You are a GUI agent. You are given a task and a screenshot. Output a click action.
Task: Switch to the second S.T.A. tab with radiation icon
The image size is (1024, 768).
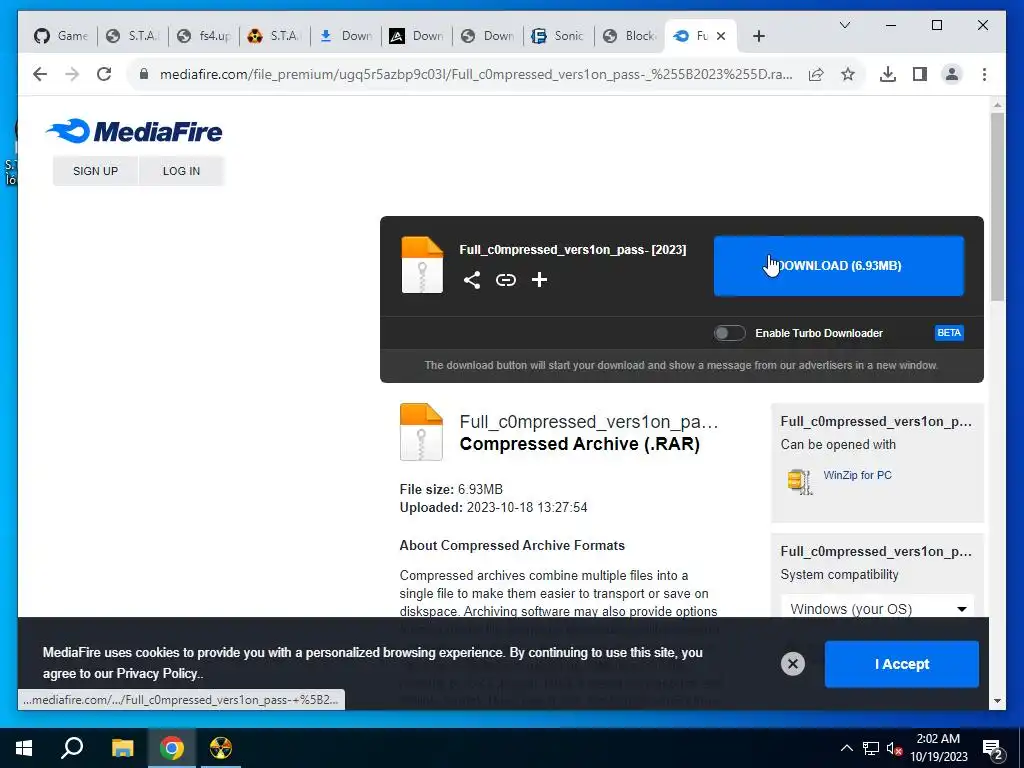(x=275, y=36)
